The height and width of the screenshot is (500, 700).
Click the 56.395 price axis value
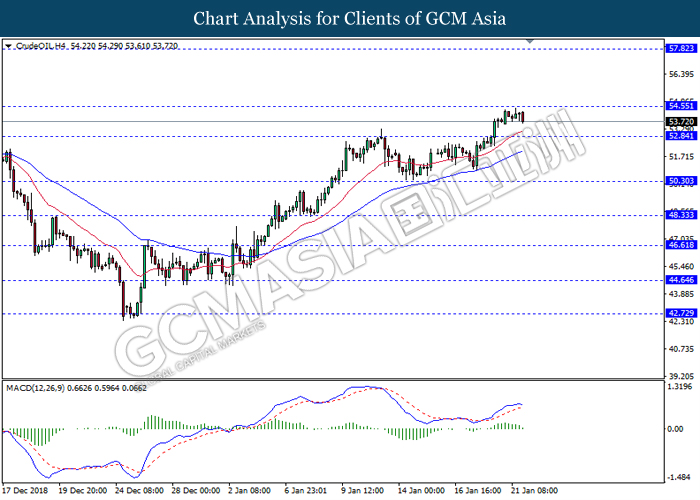pos(681,74)
